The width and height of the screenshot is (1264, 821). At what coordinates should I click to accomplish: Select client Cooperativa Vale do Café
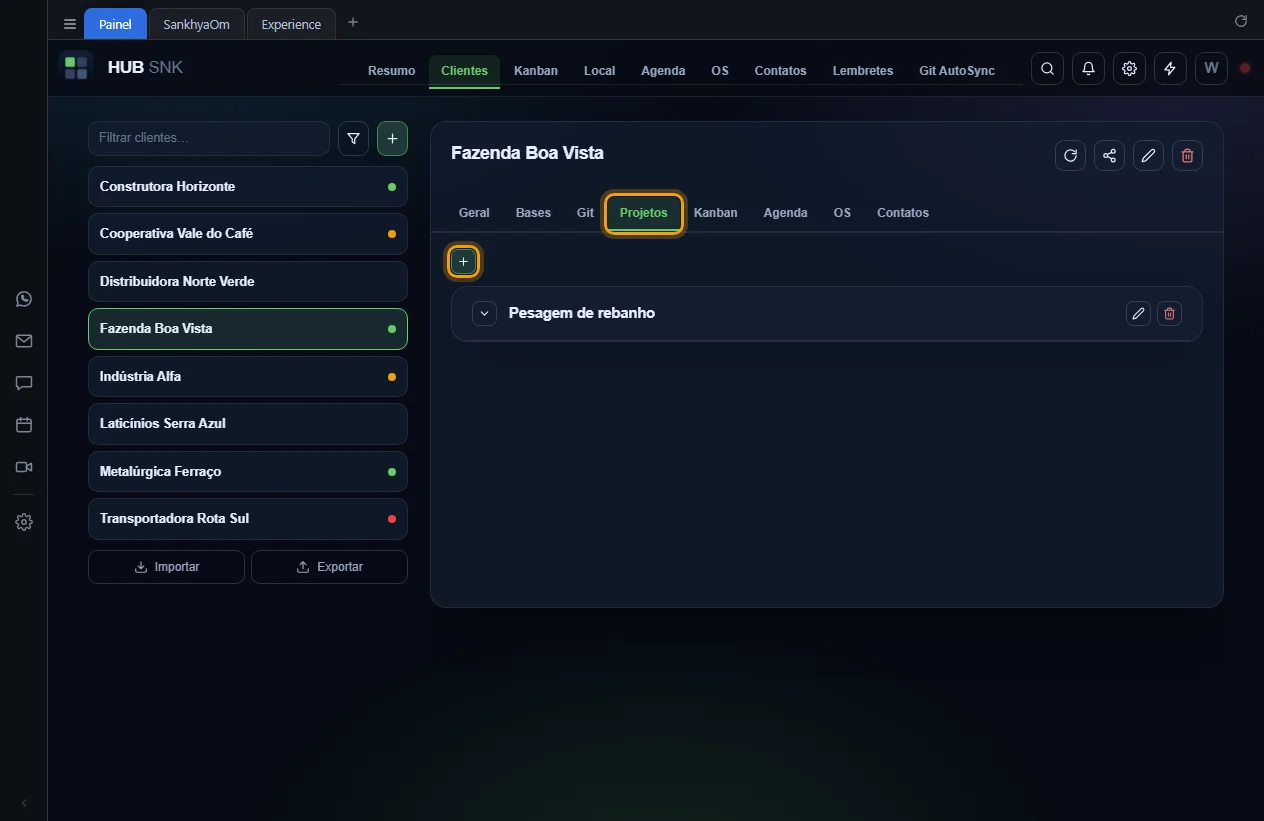pyautogui.click(x=248, y=234)
